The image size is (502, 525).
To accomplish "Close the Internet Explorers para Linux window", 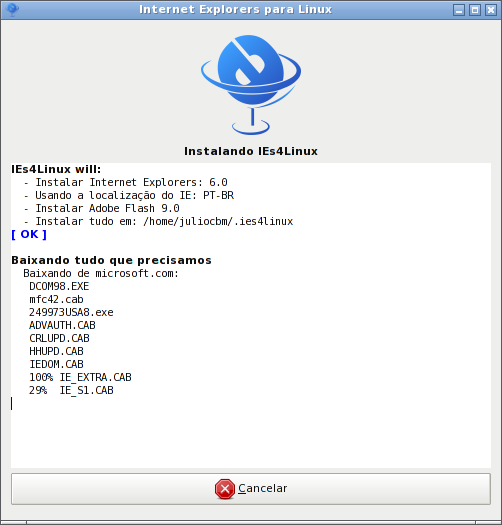I will pyautogui.click(x=491, y=10).
